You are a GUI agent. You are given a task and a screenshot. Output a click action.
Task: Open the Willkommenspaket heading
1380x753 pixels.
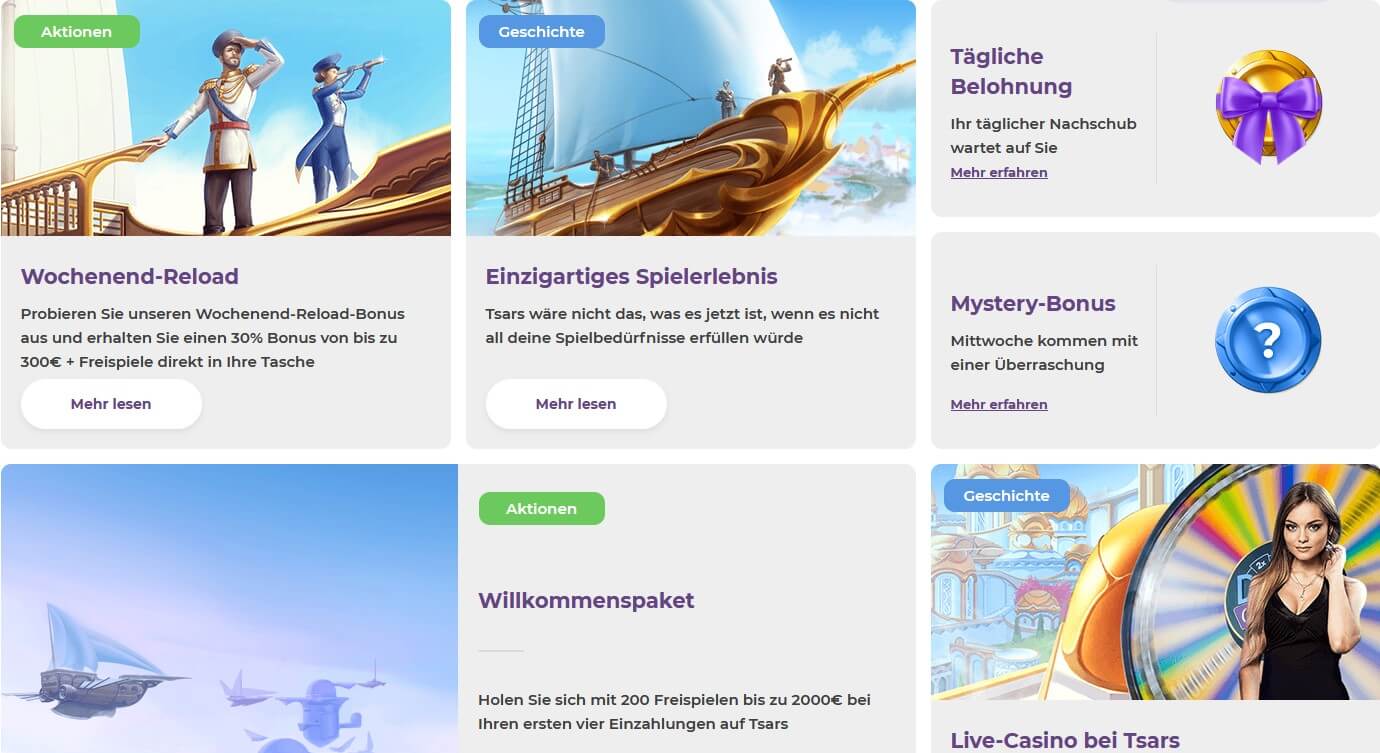point(586,601)
